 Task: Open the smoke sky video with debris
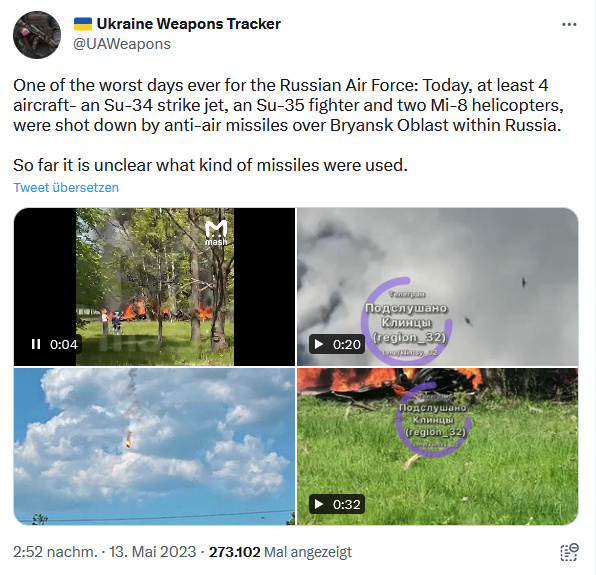[x=437, y=287]
